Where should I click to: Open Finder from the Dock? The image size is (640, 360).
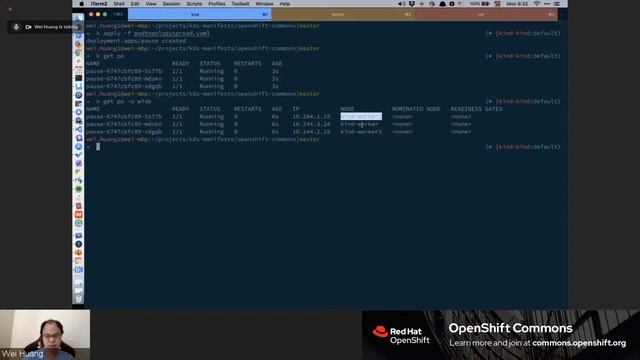(78, 18)
